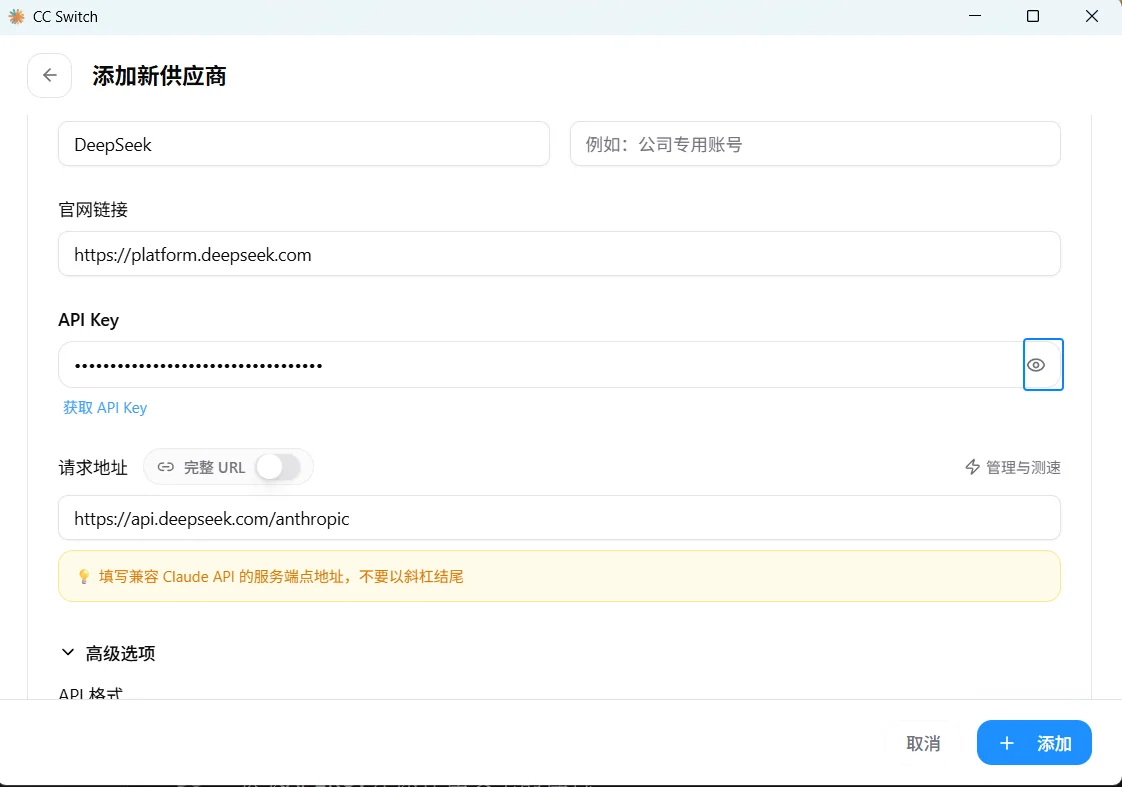Click the 获取 API Key link
This screenshot has width=1122, height=787.
click(x=105, y=408)
